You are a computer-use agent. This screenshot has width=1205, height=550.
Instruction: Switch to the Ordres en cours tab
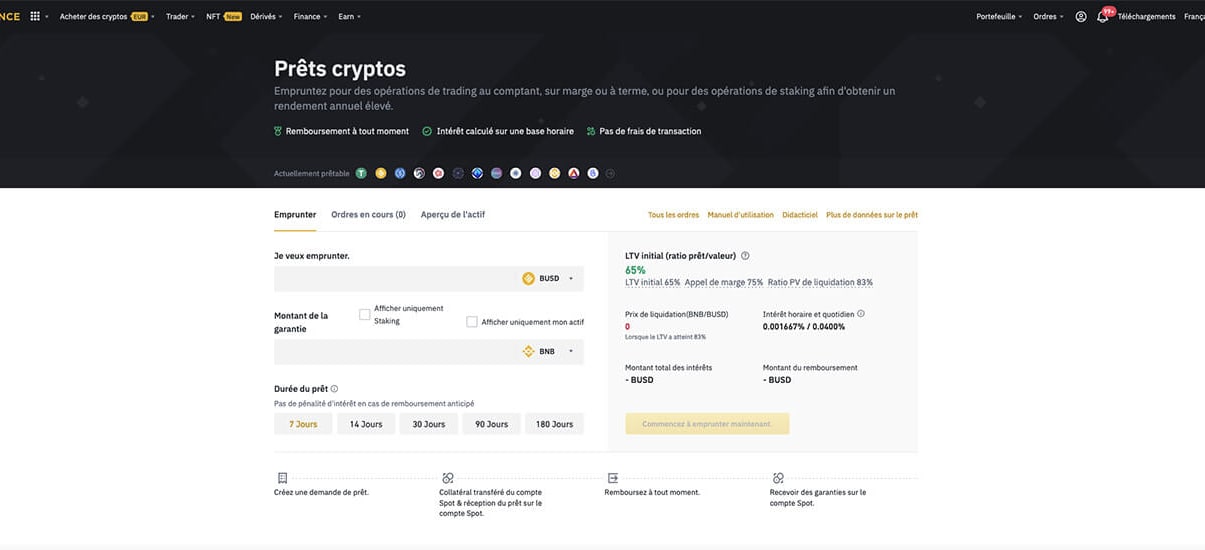coord(368,214)
